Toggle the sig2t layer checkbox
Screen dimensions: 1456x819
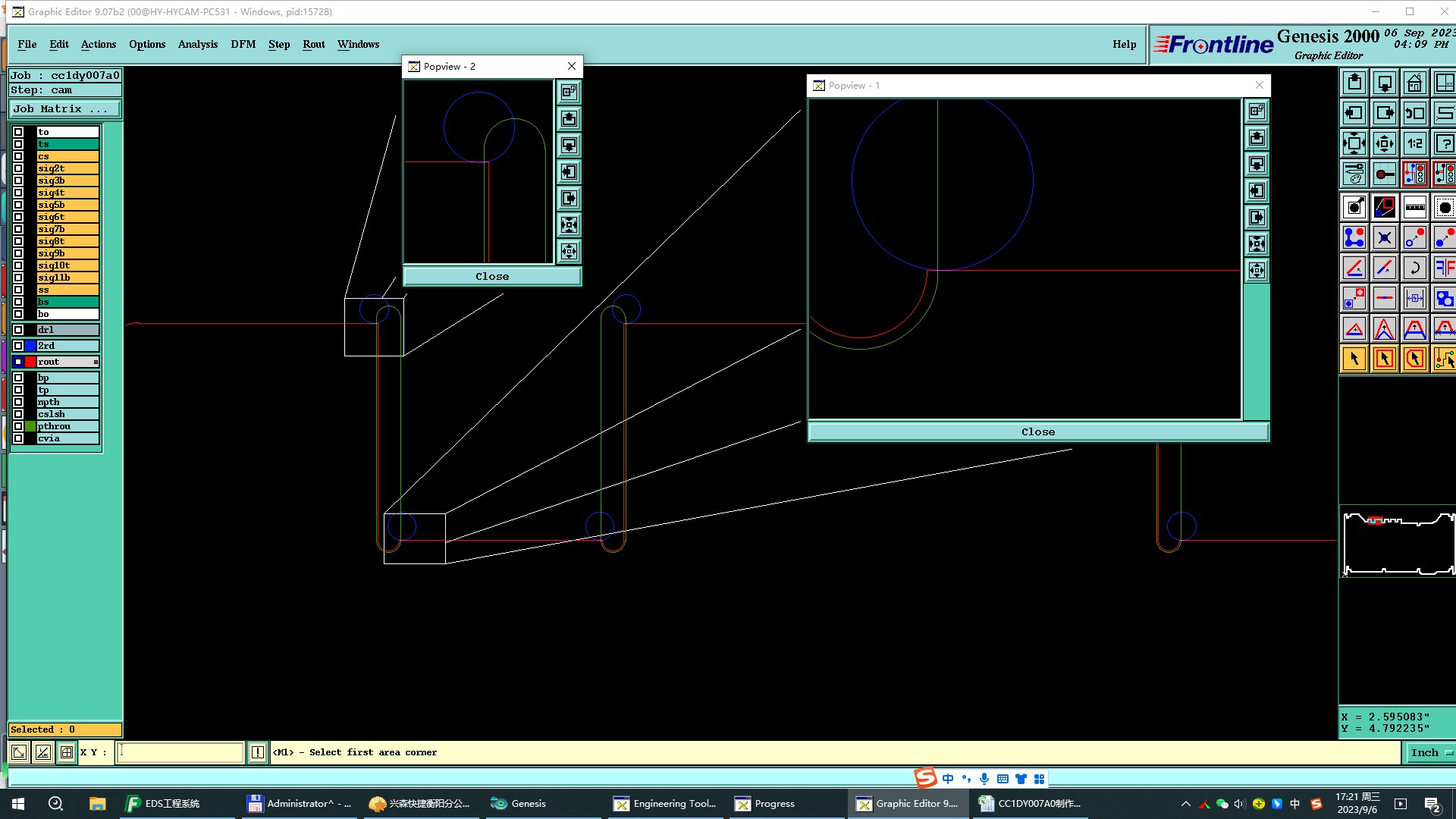[x=18, y=168]
